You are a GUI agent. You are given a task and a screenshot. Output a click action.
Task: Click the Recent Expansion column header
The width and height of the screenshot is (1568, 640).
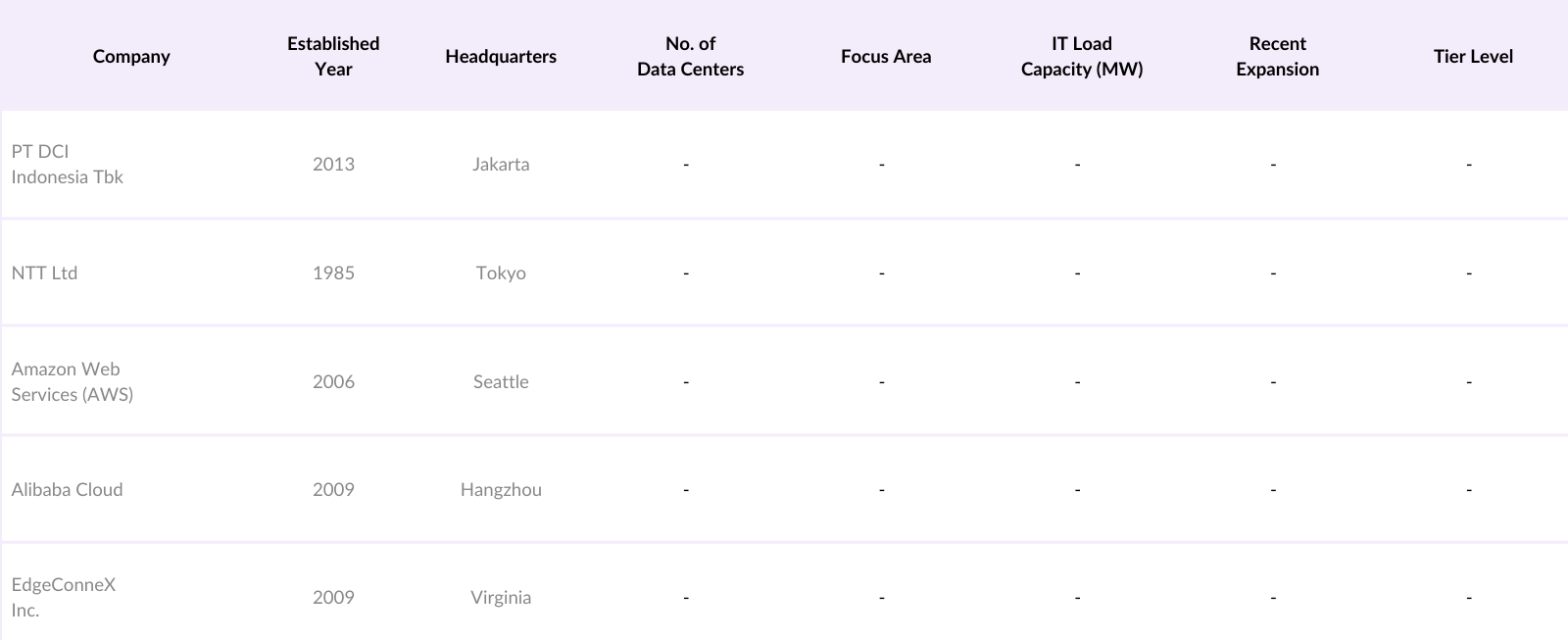(1277, 56)
